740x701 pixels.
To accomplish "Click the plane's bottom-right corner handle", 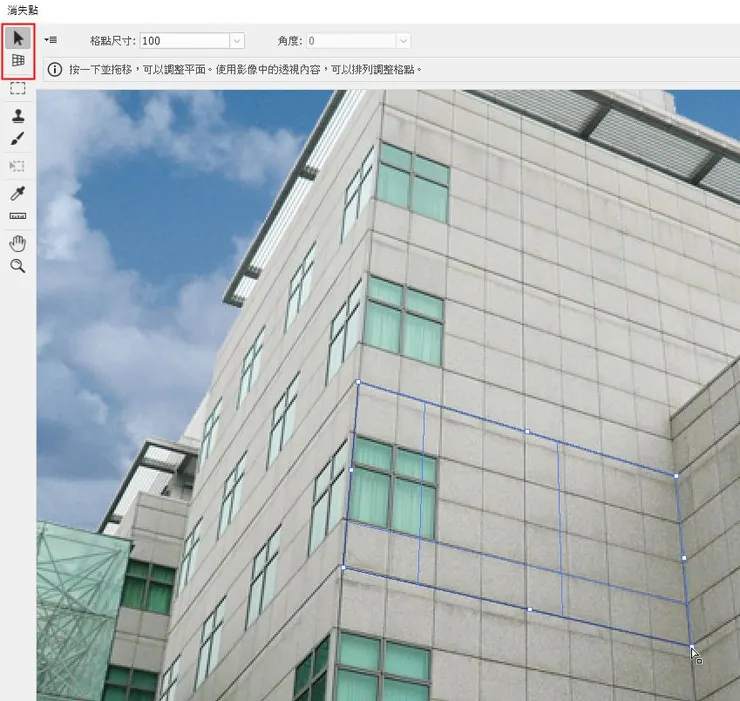I will [692, 646].
